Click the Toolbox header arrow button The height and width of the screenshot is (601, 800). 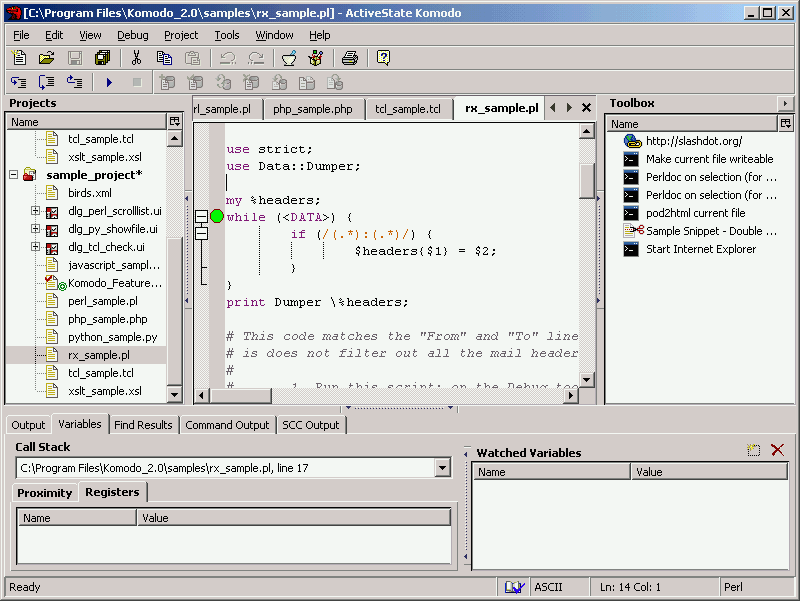tap(785, 104)
